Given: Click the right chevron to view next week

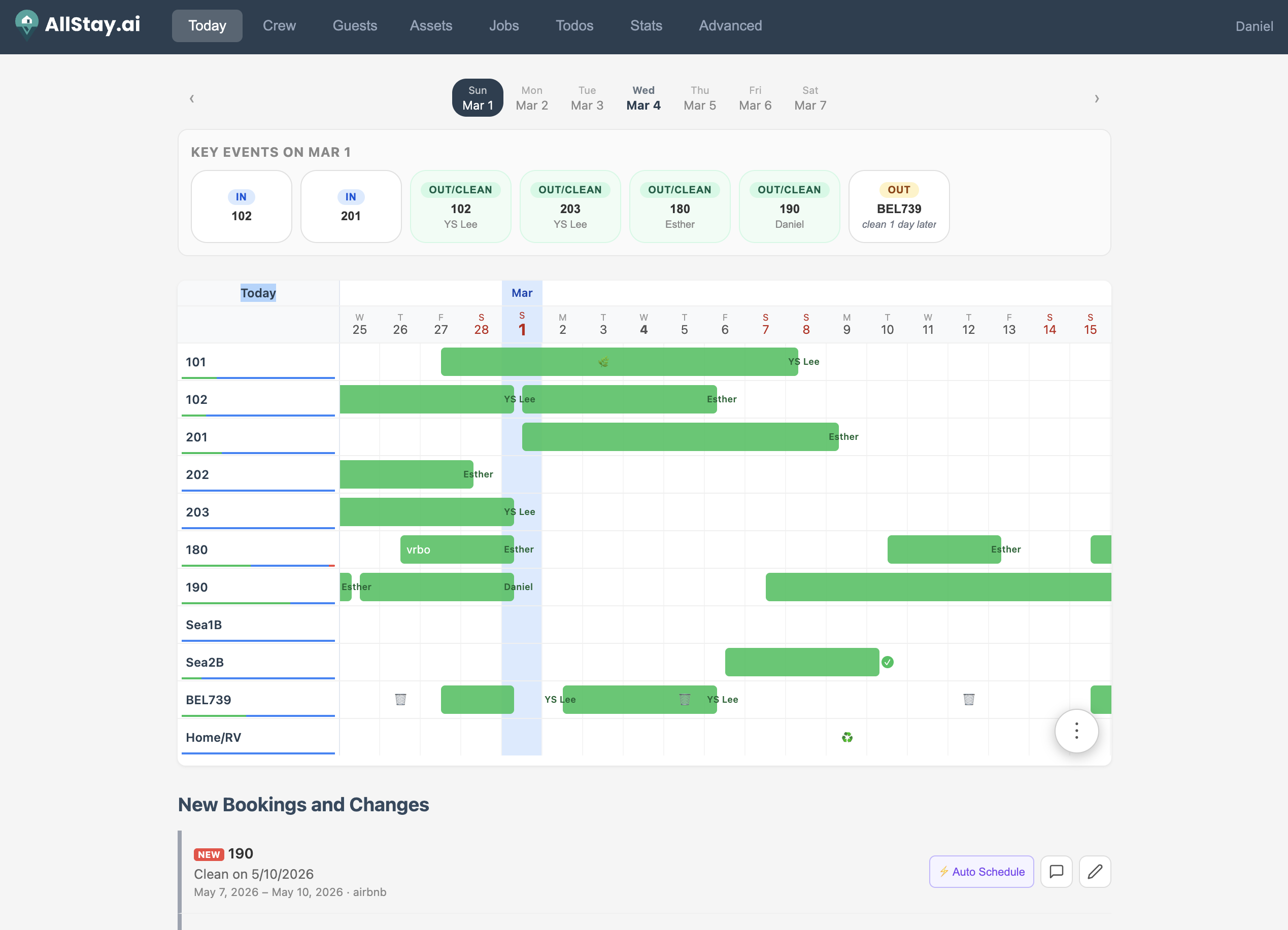Looking at the screenshot, I should tap(1096, 98).
